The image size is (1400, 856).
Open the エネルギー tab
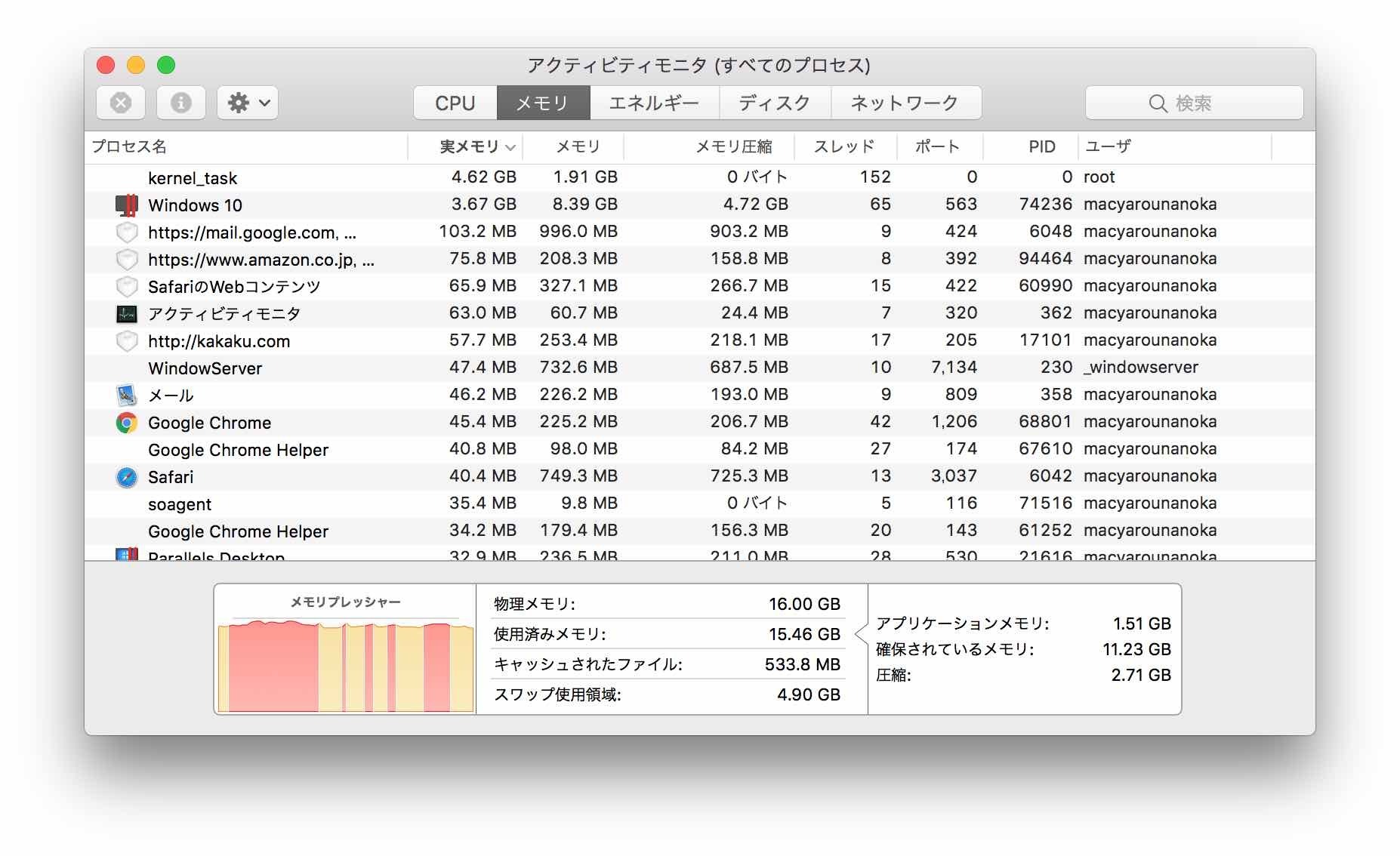tap(654, 103)
